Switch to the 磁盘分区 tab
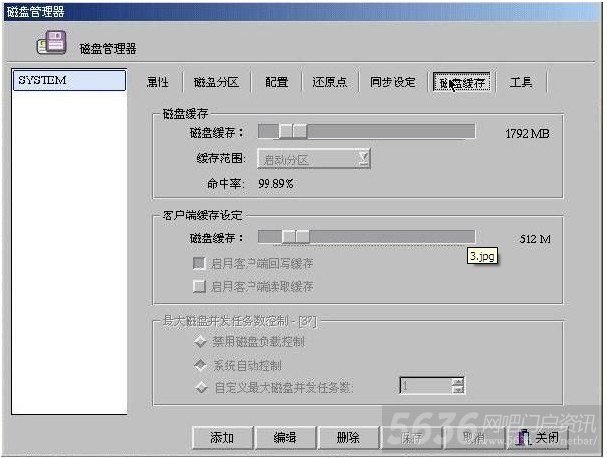The image size is (607, 458). click(x=216, y=82)
